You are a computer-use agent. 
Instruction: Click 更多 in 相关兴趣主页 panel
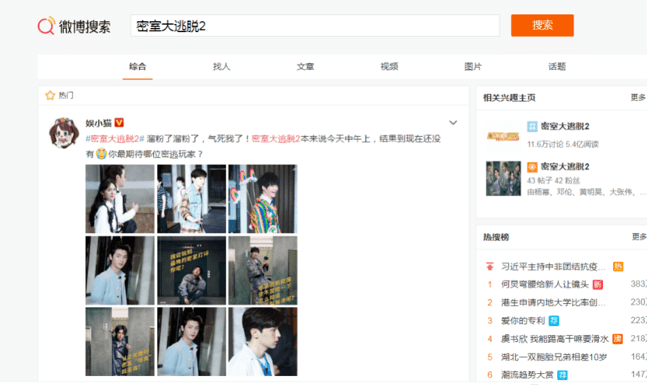coord(638,97)
